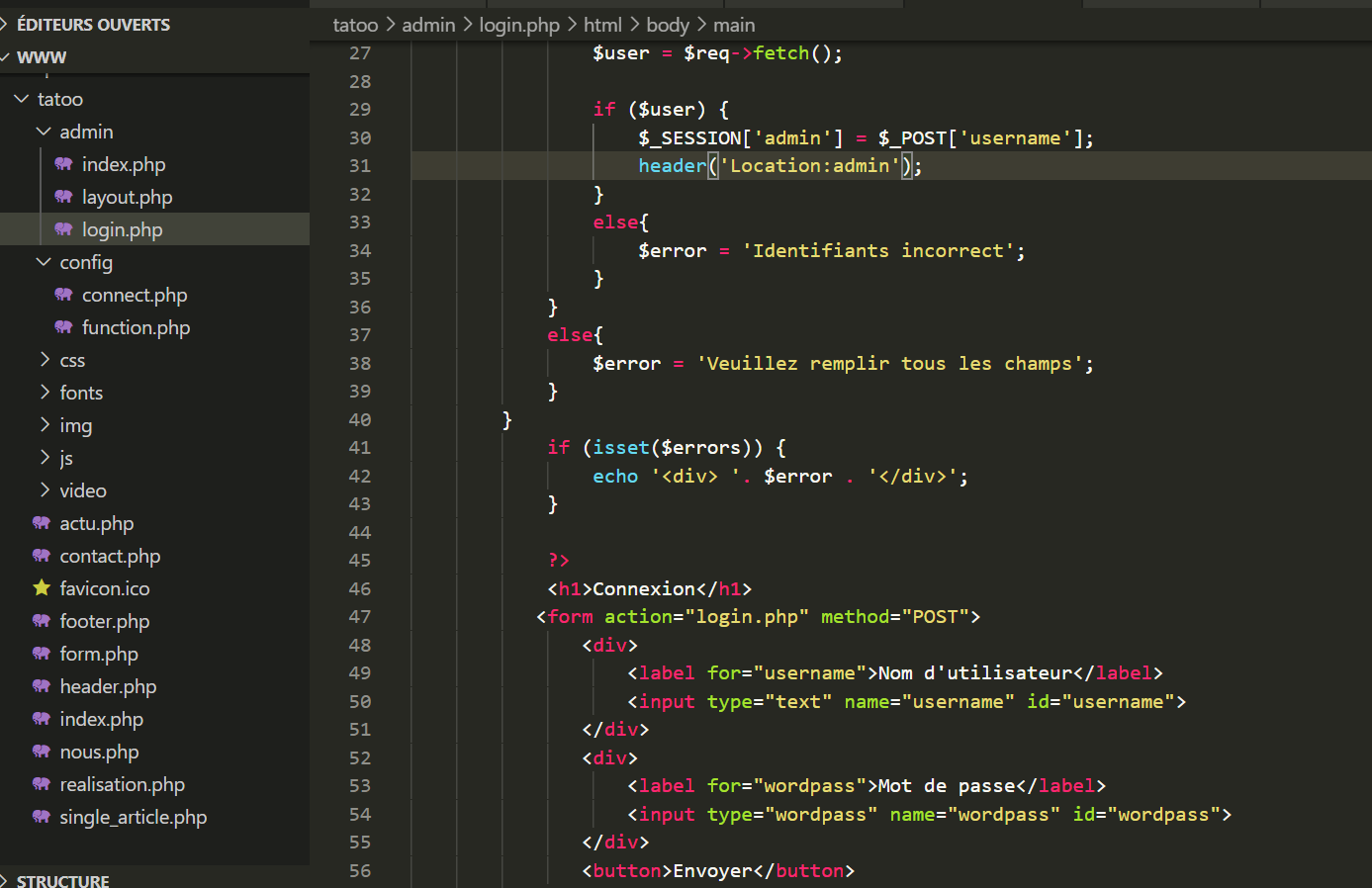Screen dimensions: 1372x888
Task: Click line number 47 in the gutter
Action: [x=360, y=617]
